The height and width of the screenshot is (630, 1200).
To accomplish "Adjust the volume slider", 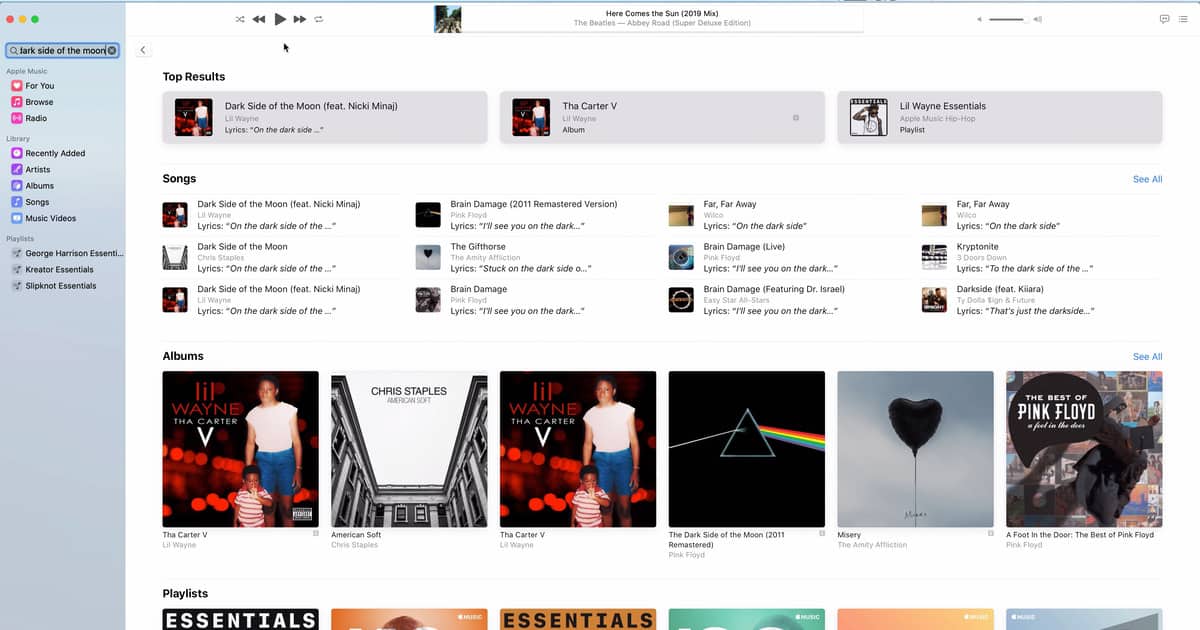I will click(1006, 19).
